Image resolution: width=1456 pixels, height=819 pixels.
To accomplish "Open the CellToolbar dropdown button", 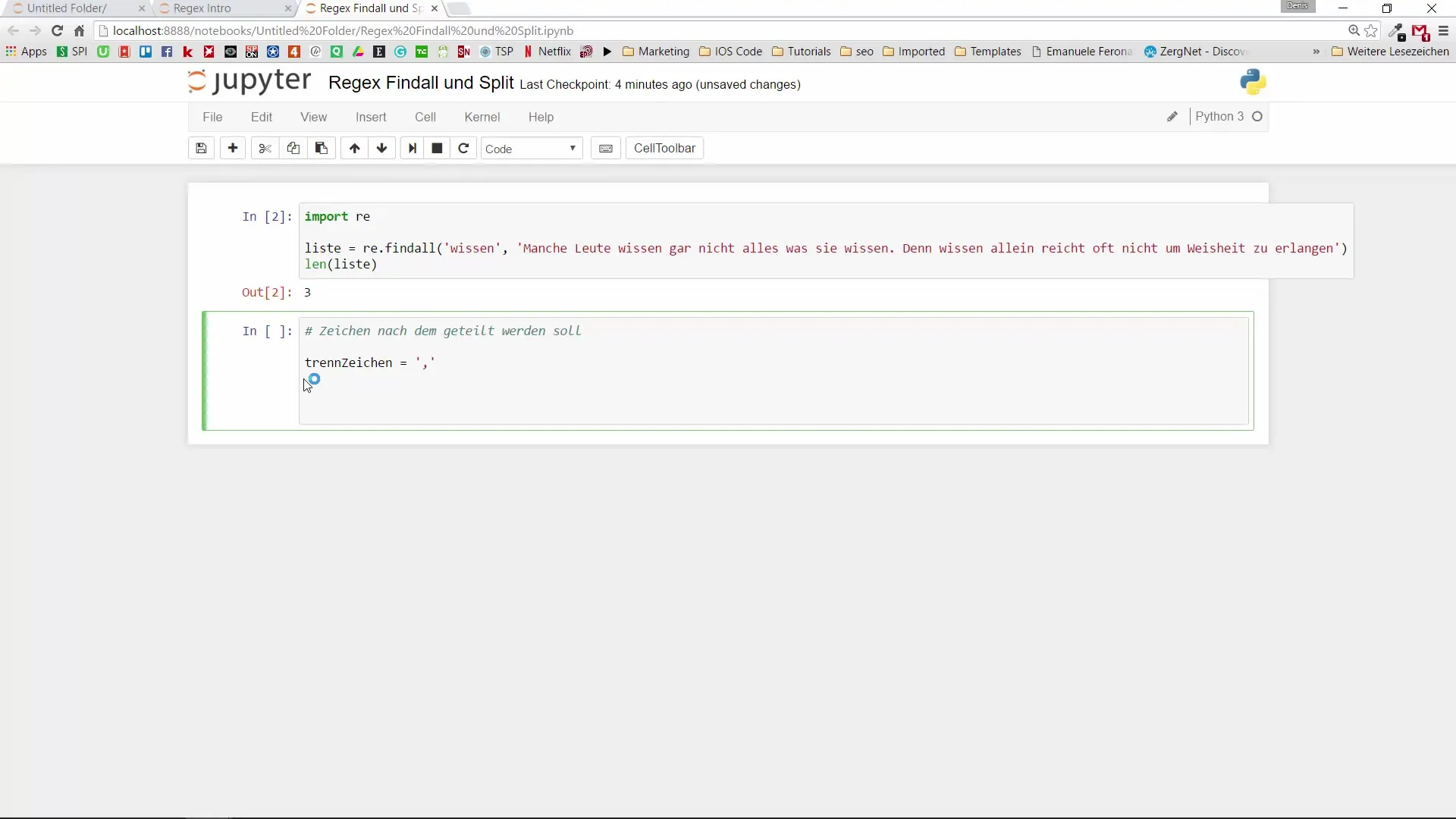I will click(664, 149).
